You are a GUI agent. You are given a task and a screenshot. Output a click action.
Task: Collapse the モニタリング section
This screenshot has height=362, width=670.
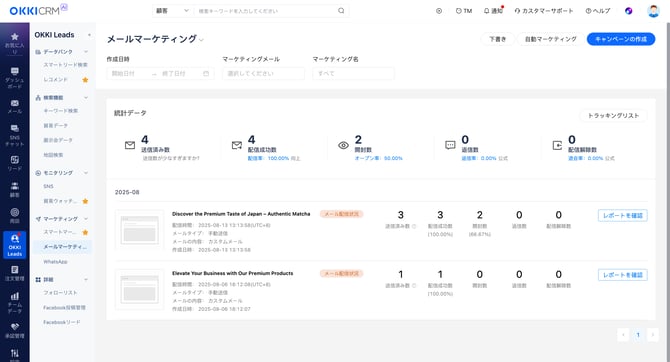click(x=86, y=173)
